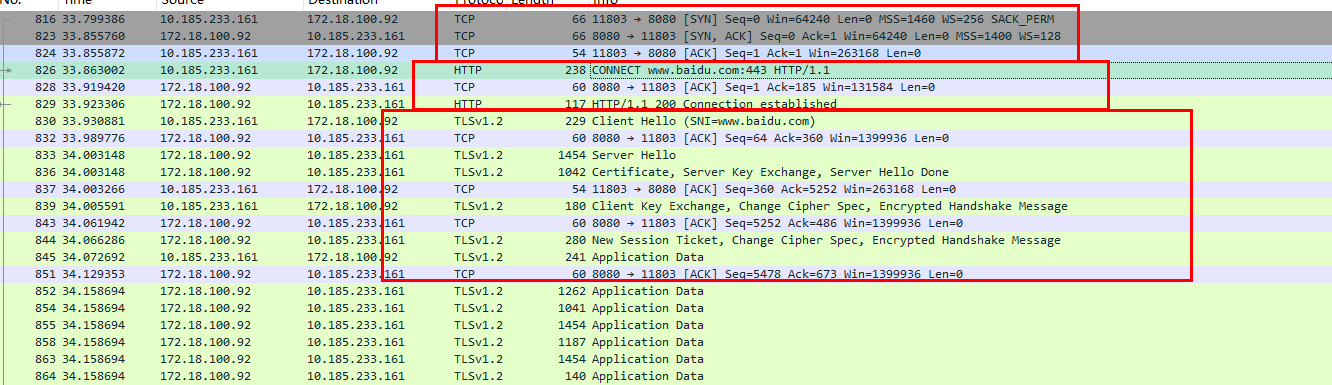Screen dimensions: 1332x385
Task: Select packet 863 Application Data row
Action: click(x=666, y=359)
